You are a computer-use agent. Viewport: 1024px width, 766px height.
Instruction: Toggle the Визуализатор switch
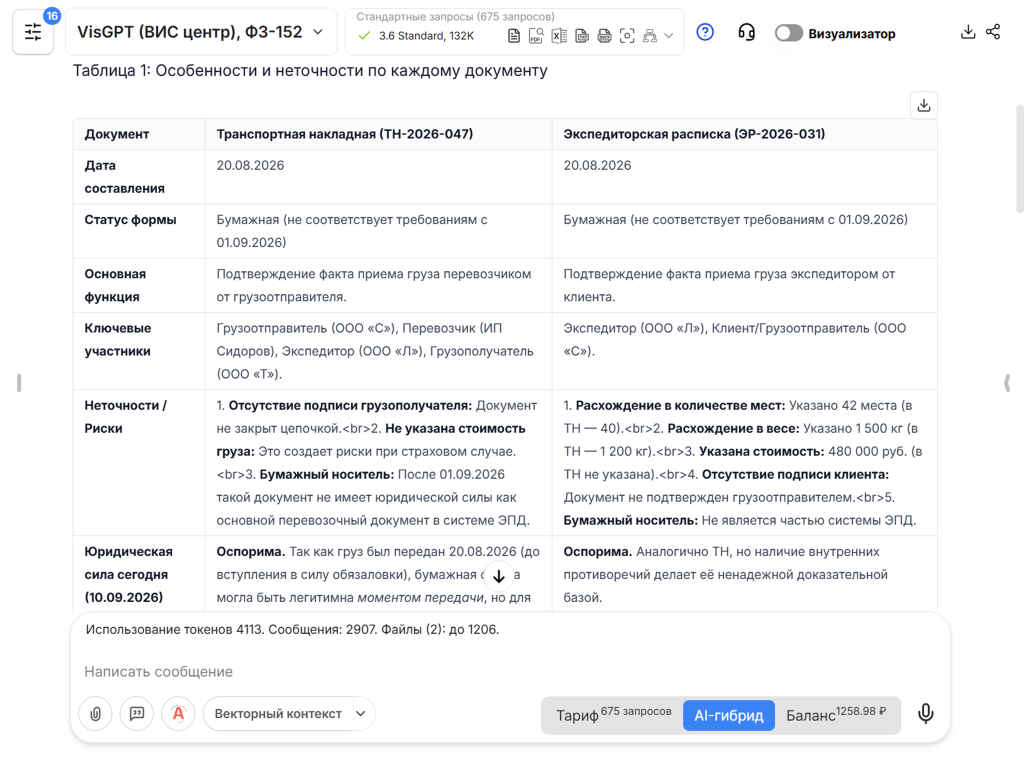788,33
